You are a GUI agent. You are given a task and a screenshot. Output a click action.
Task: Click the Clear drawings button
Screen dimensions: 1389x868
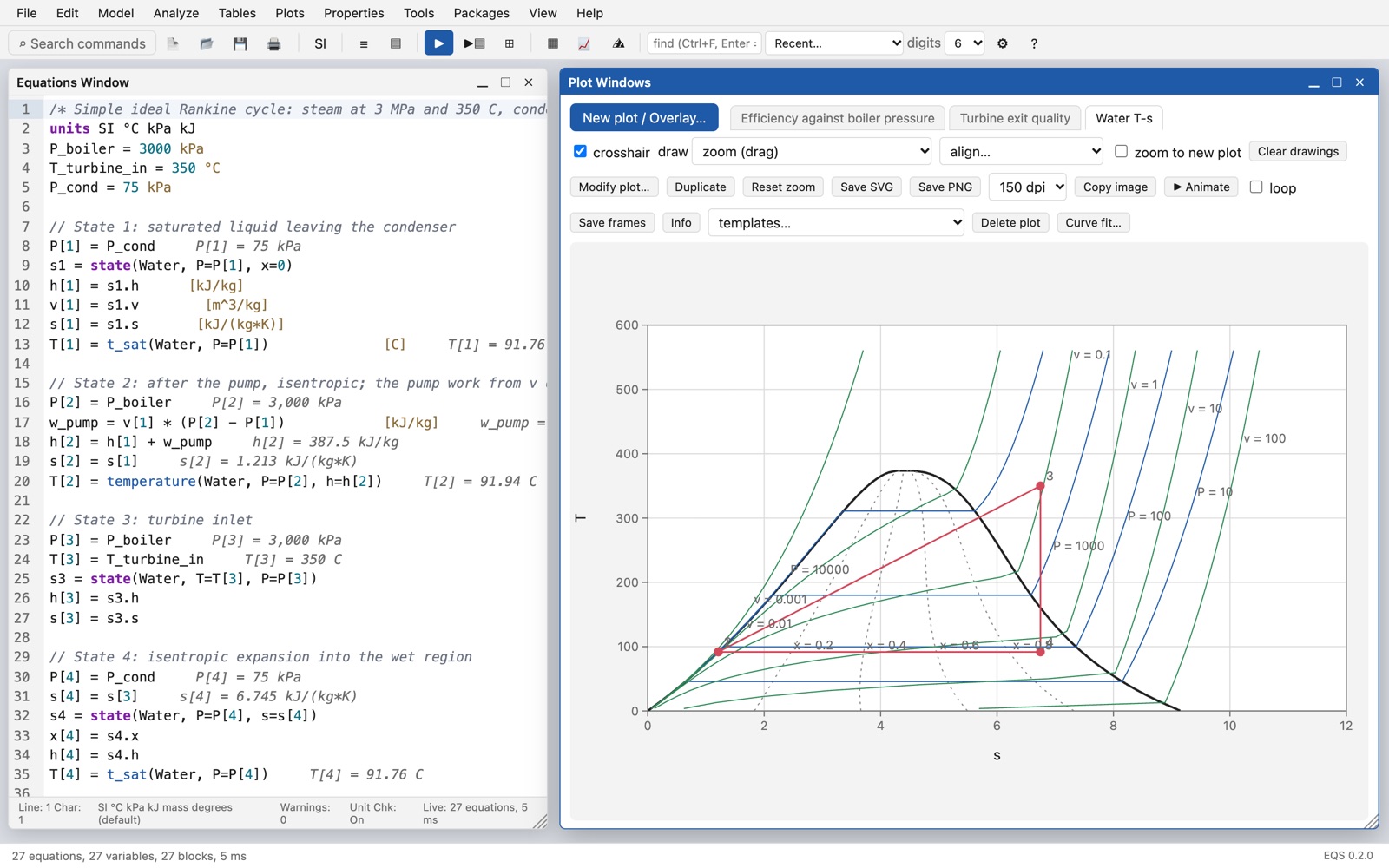(x=1298, y=151)
